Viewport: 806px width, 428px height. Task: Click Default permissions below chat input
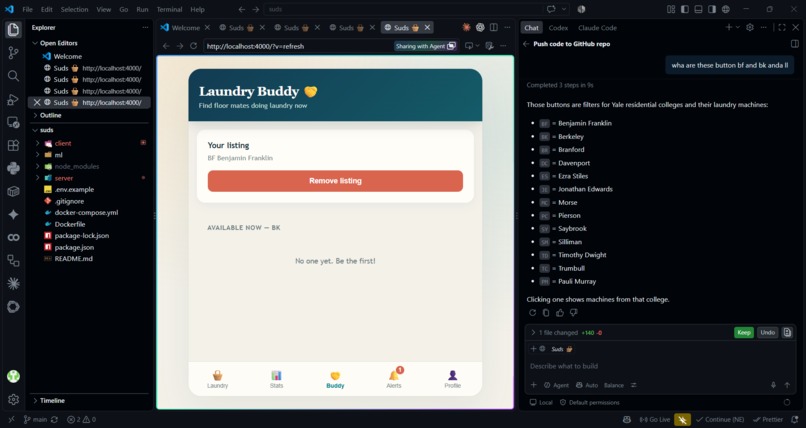(589, 402)
